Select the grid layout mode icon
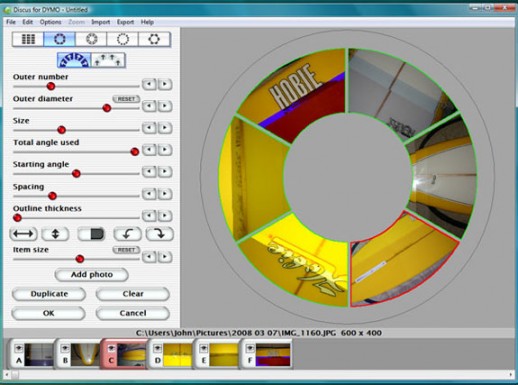The width and height of the screenshot is (518, 385). (x=28, y=39)
